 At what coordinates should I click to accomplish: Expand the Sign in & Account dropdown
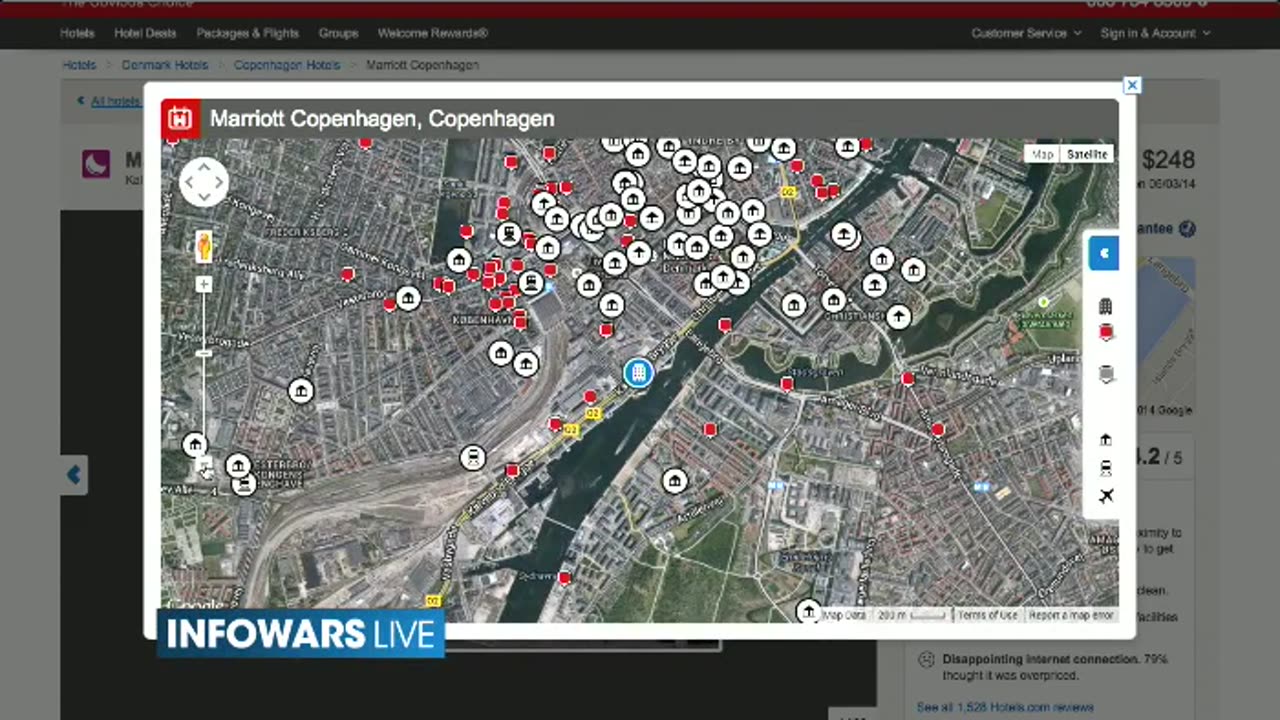pos(1155,33)
